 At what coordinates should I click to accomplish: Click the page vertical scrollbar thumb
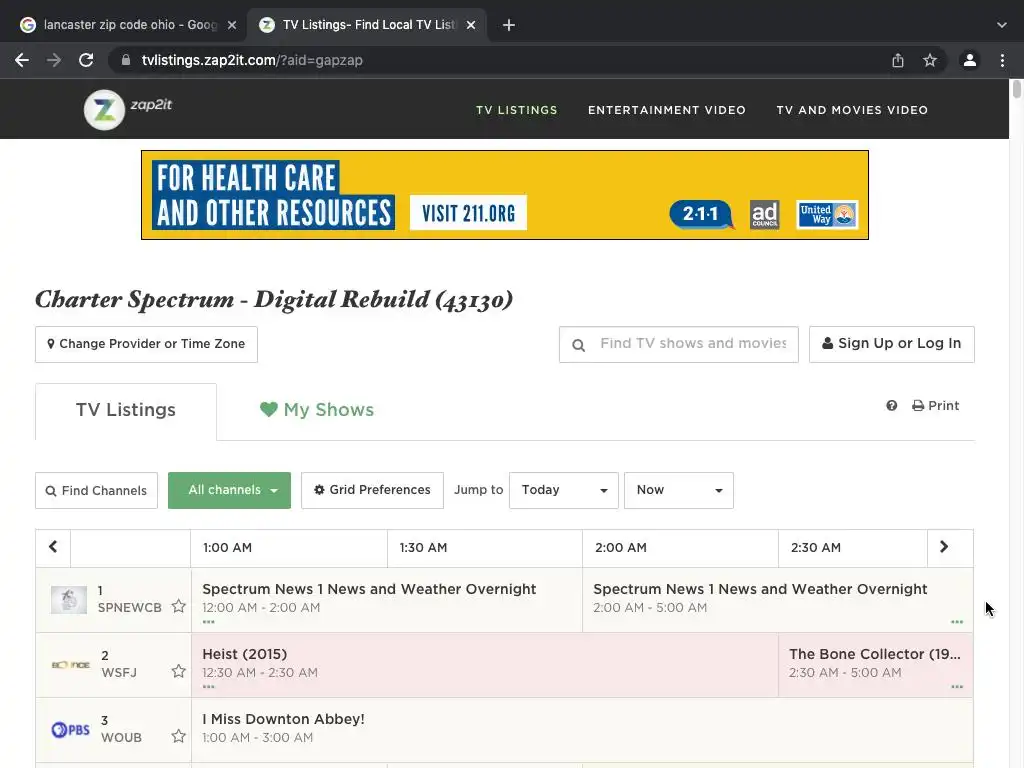coord(1017,89)
